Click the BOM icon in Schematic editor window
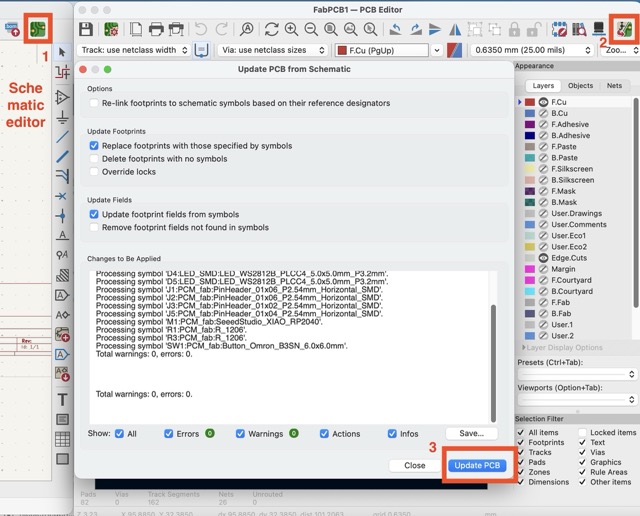 12,29
